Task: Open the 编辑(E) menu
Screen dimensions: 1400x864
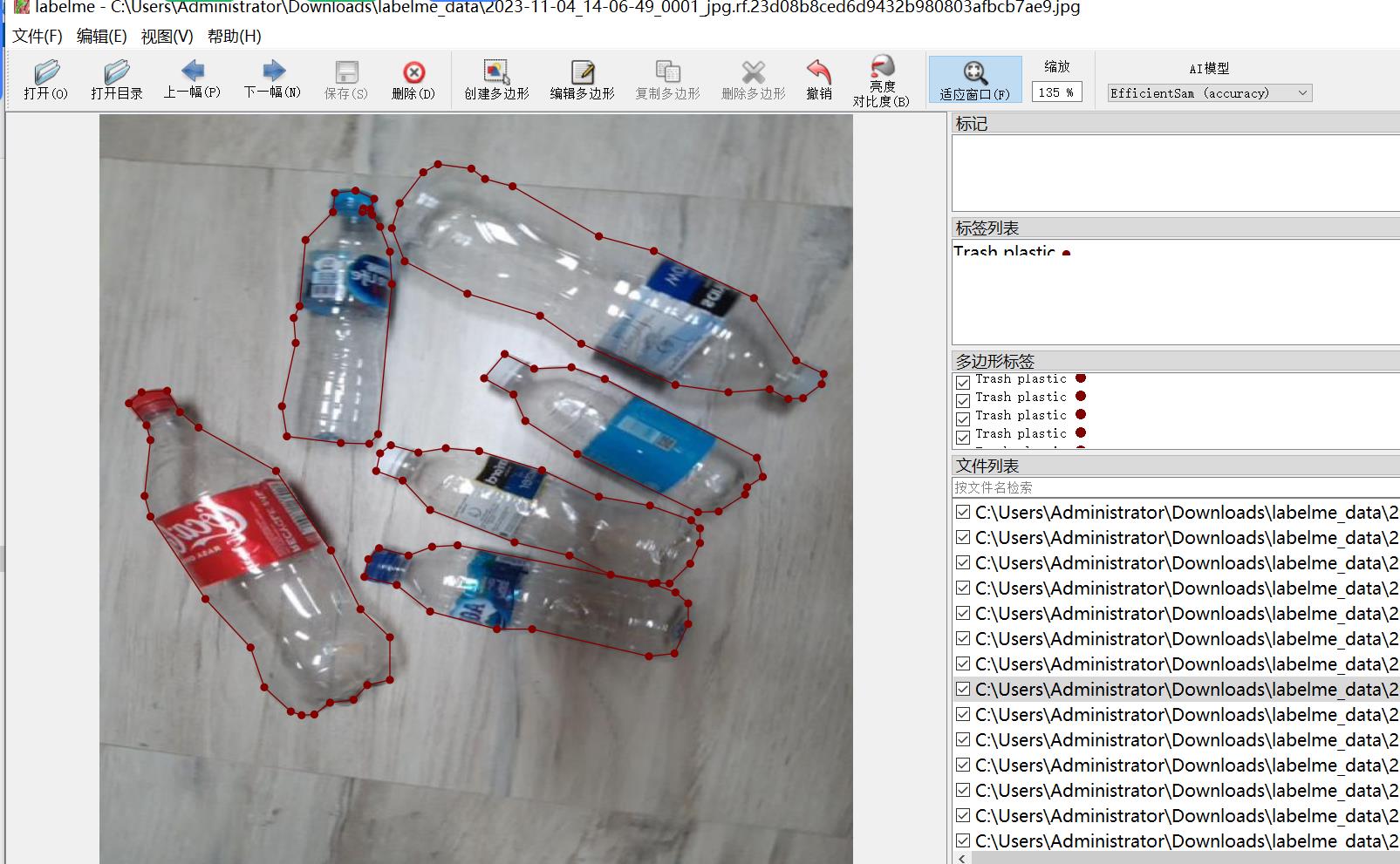Action: (x=102, y=36)
